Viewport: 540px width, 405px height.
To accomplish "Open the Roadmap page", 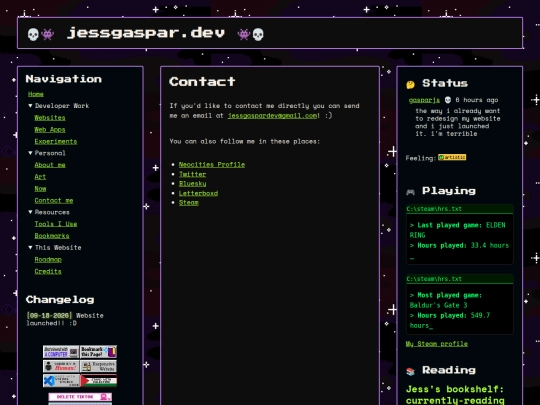I will click(x=48, y=260).
